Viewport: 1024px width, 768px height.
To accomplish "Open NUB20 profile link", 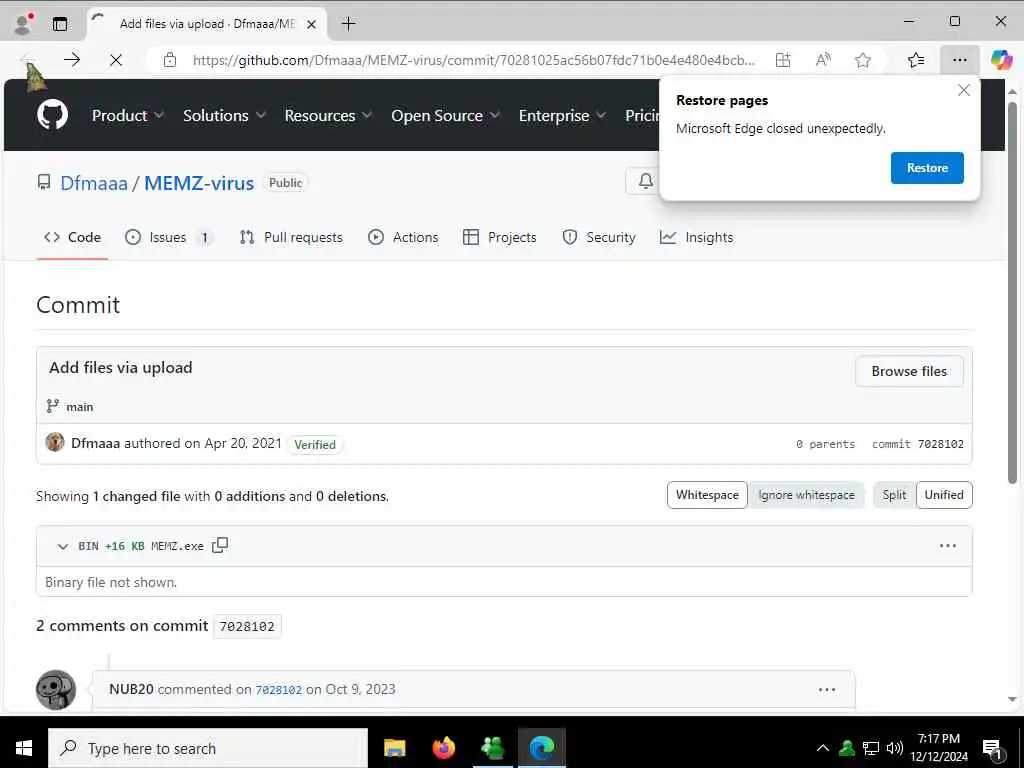I will (x=131, y=689).
